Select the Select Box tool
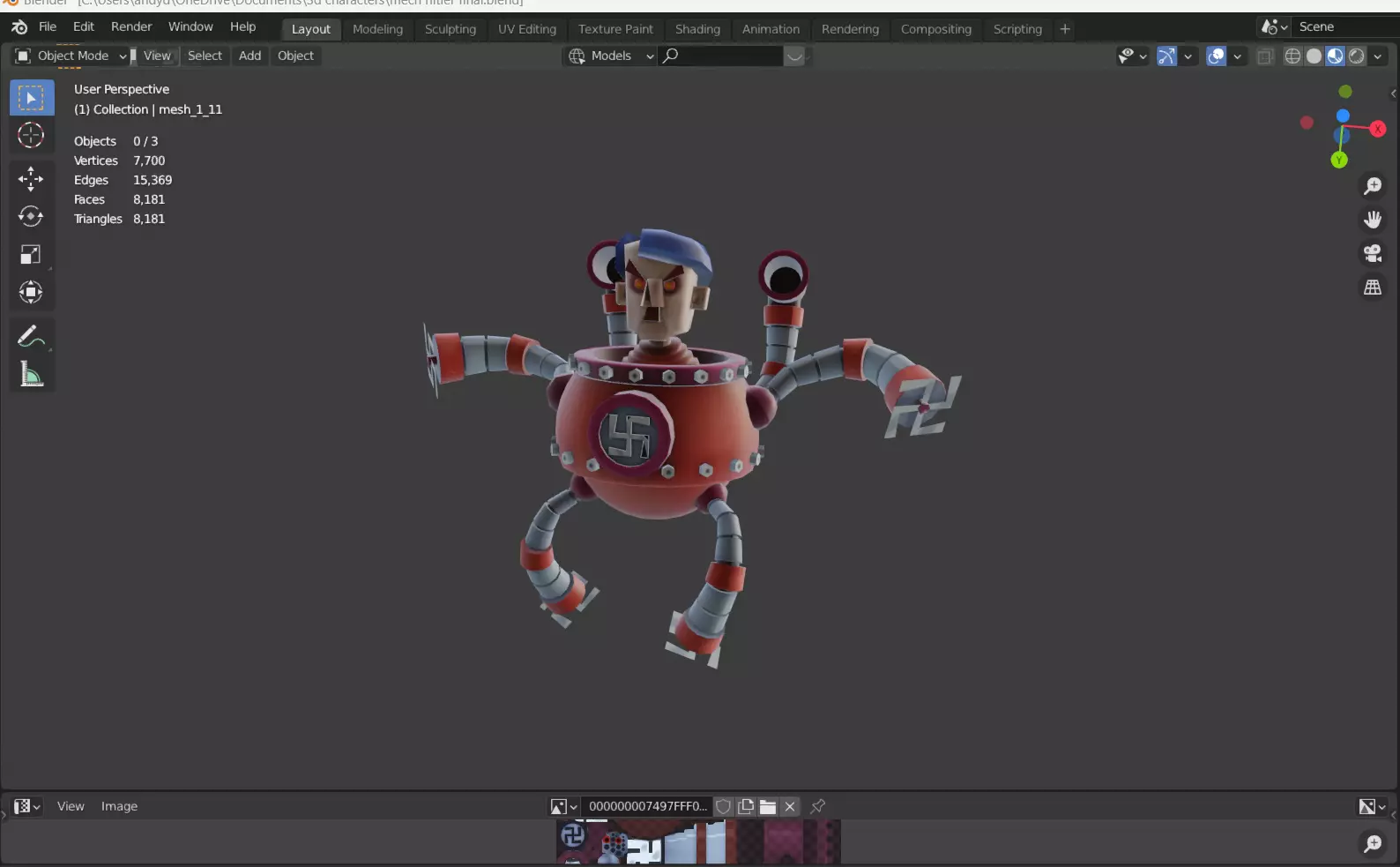Viewport: 1400px width, 867px height. [31, 97]
